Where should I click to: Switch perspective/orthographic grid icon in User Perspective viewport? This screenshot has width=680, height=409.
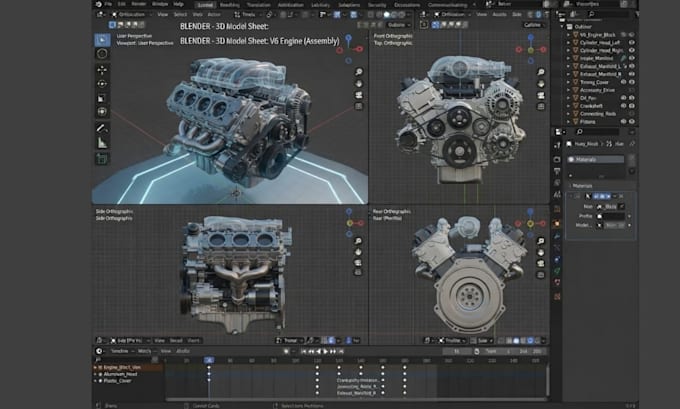pos(359,106)
